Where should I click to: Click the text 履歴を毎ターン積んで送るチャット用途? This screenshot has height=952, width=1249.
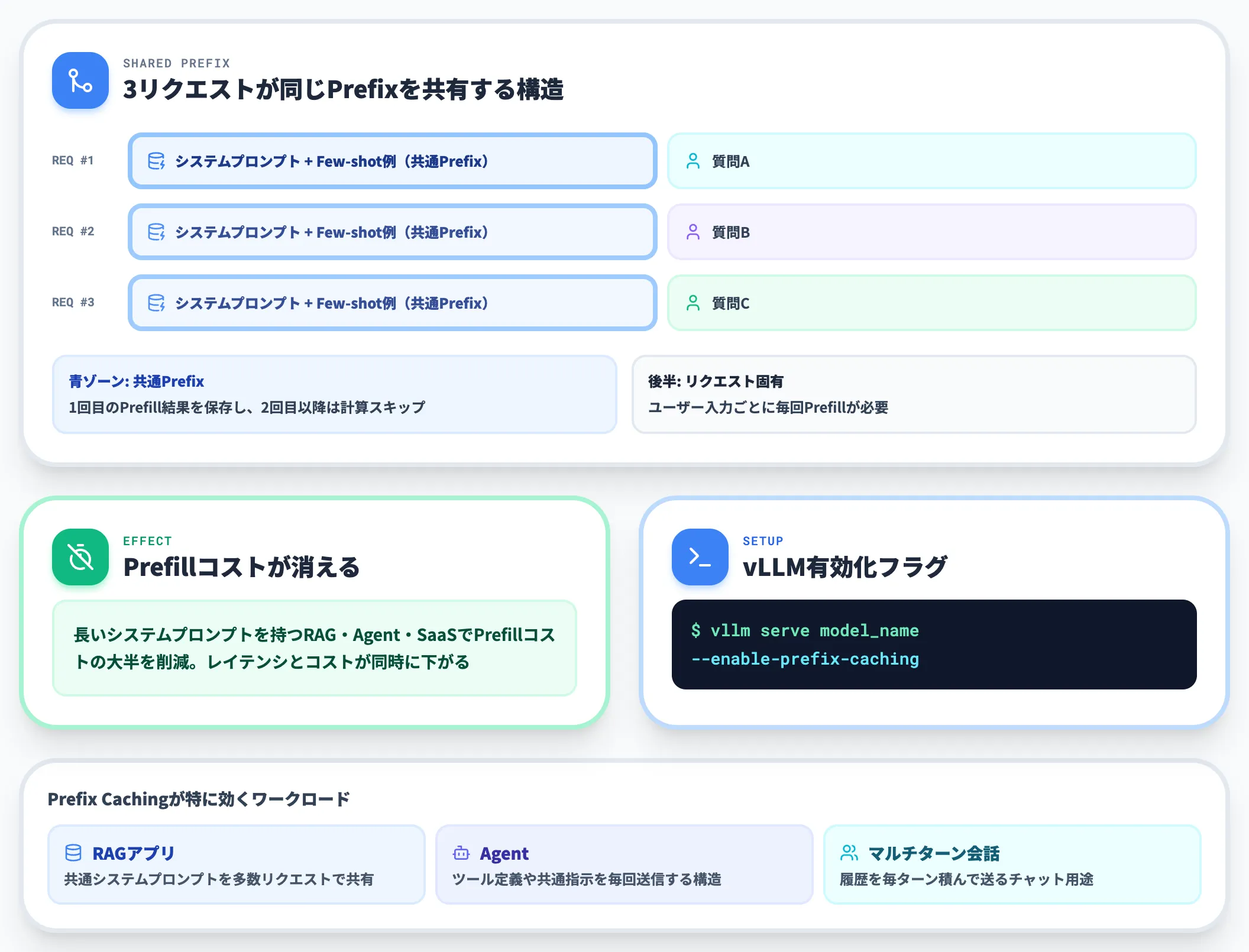[x=967, y=879]
